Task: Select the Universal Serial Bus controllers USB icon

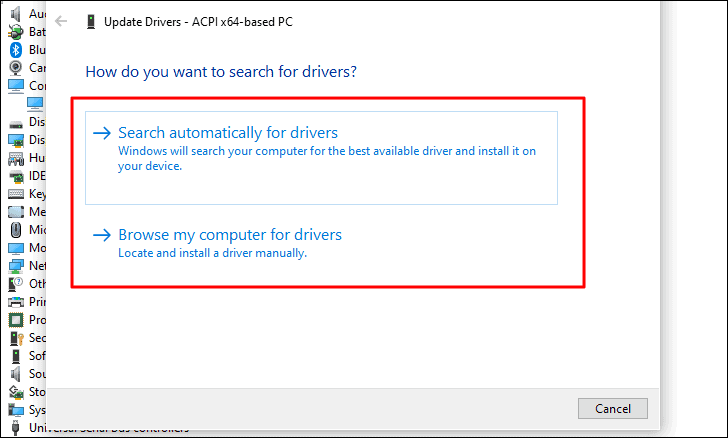Action: click(15, 428)
